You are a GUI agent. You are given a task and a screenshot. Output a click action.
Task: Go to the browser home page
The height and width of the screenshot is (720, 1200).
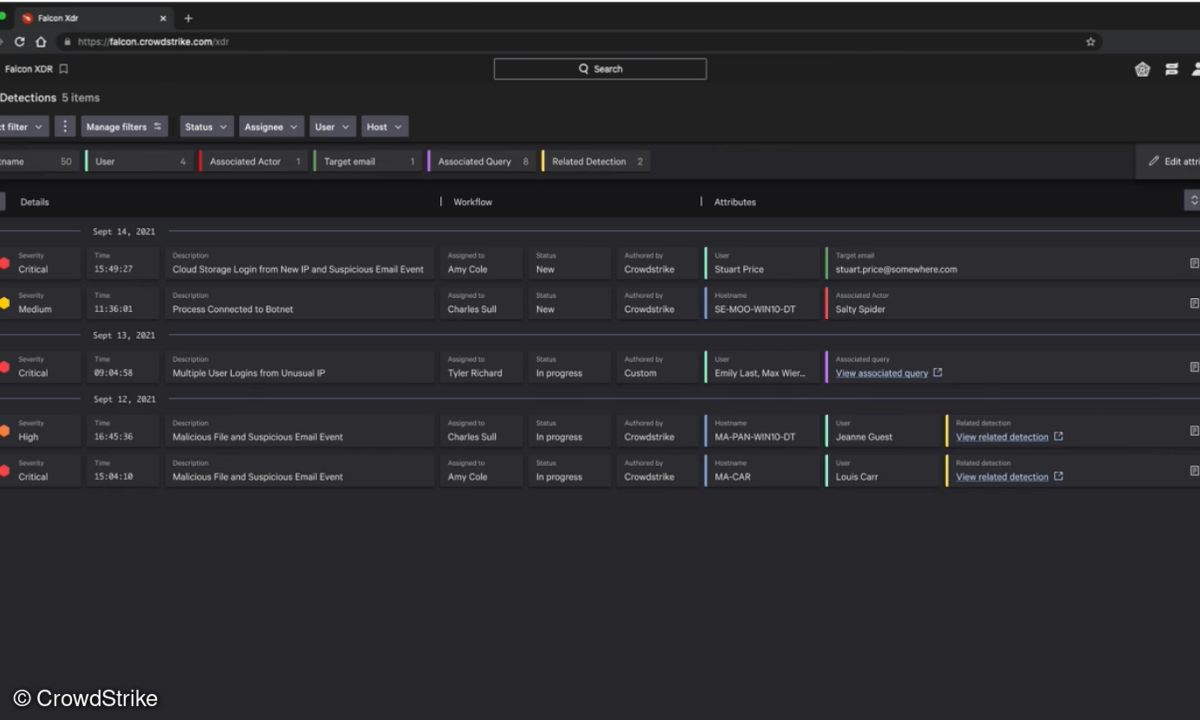[x=41, y=42]
